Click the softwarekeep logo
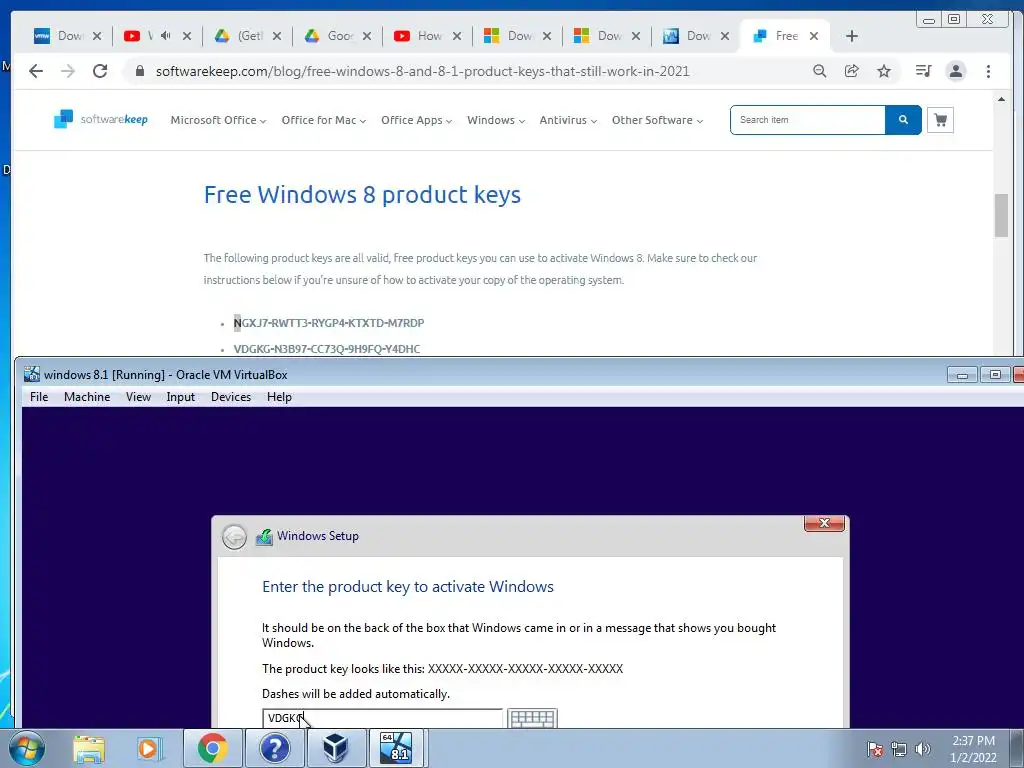Viewport: 1024px width, 768px height. click(x=101, y=120)
